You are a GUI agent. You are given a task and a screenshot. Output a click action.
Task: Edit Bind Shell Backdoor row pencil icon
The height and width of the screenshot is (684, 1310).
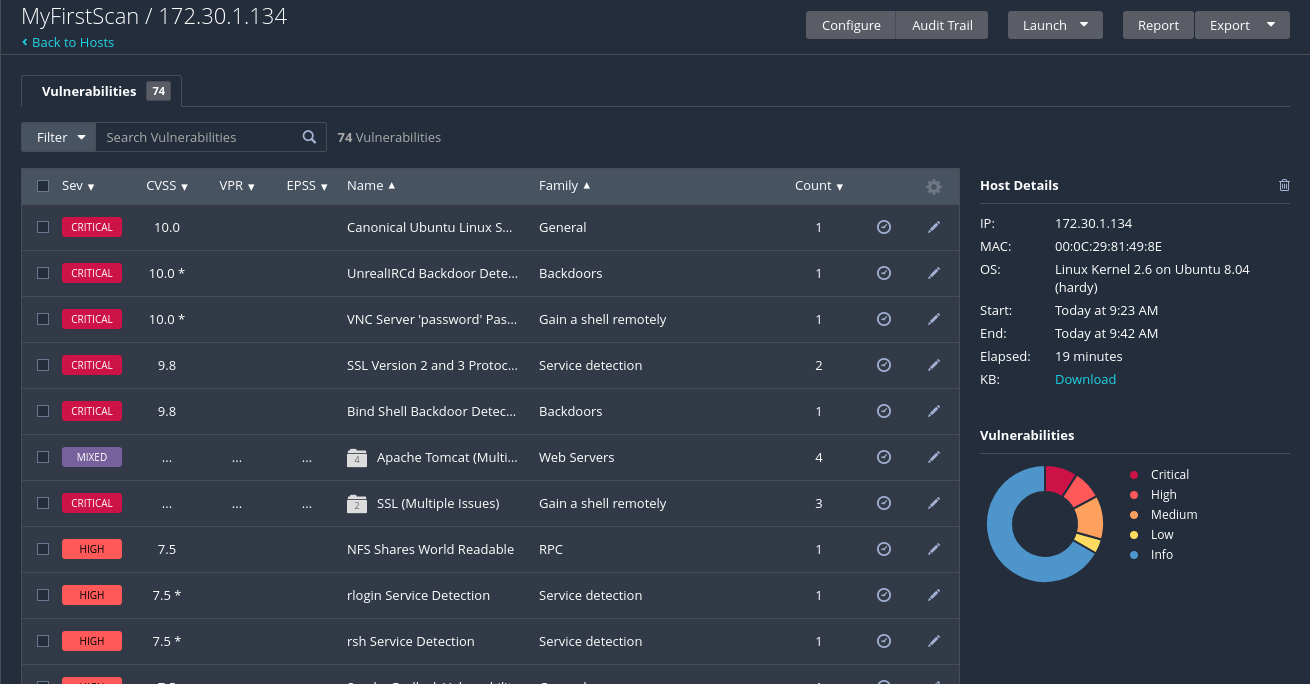coord(934,411)
